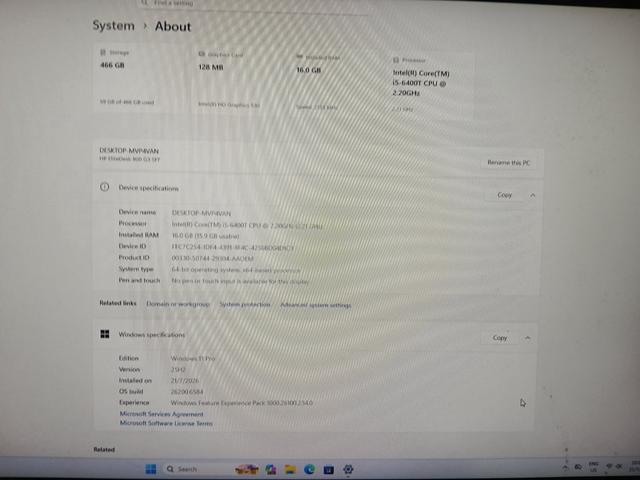Open Microsoft Services Agreement link
This screenshot has height=480, width=640.
[161, 413]
